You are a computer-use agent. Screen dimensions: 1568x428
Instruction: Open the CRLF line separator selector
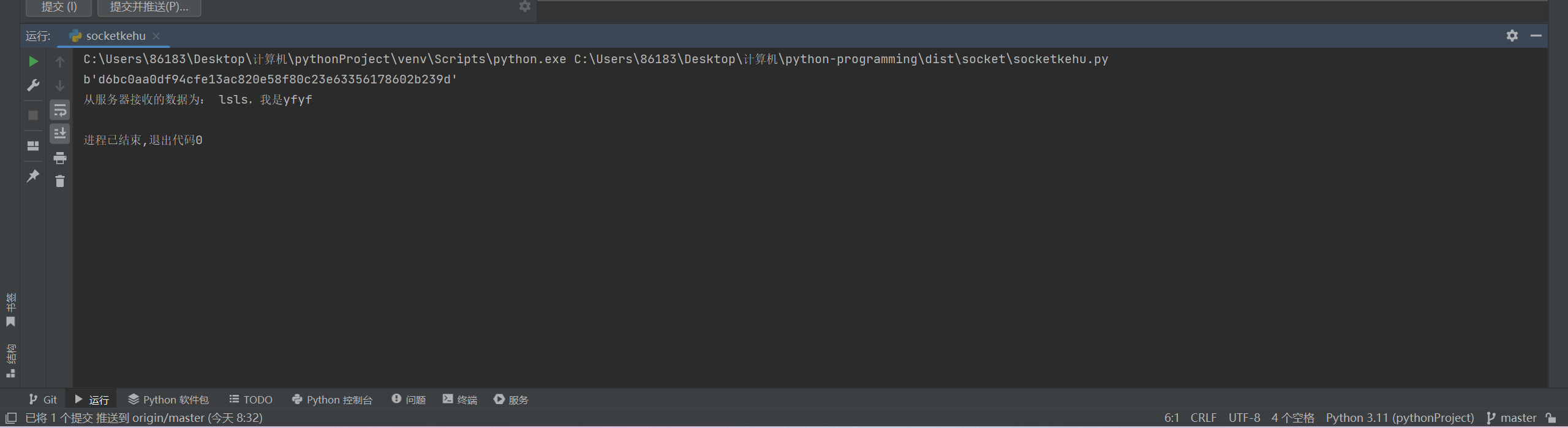tap(1203, 417)
